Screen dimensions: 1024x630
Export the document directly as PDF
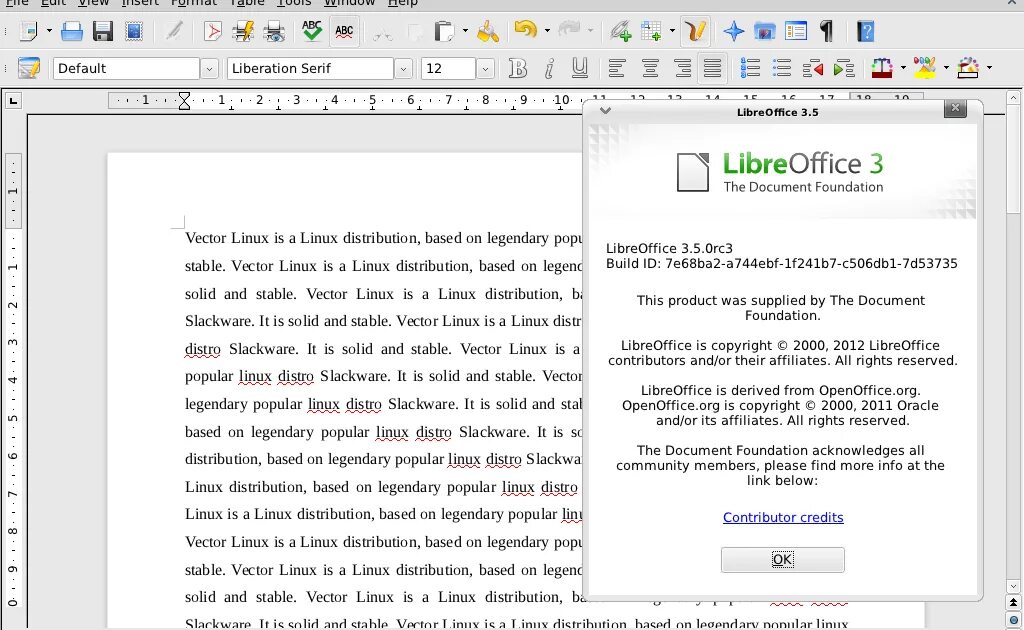(212, 31)
